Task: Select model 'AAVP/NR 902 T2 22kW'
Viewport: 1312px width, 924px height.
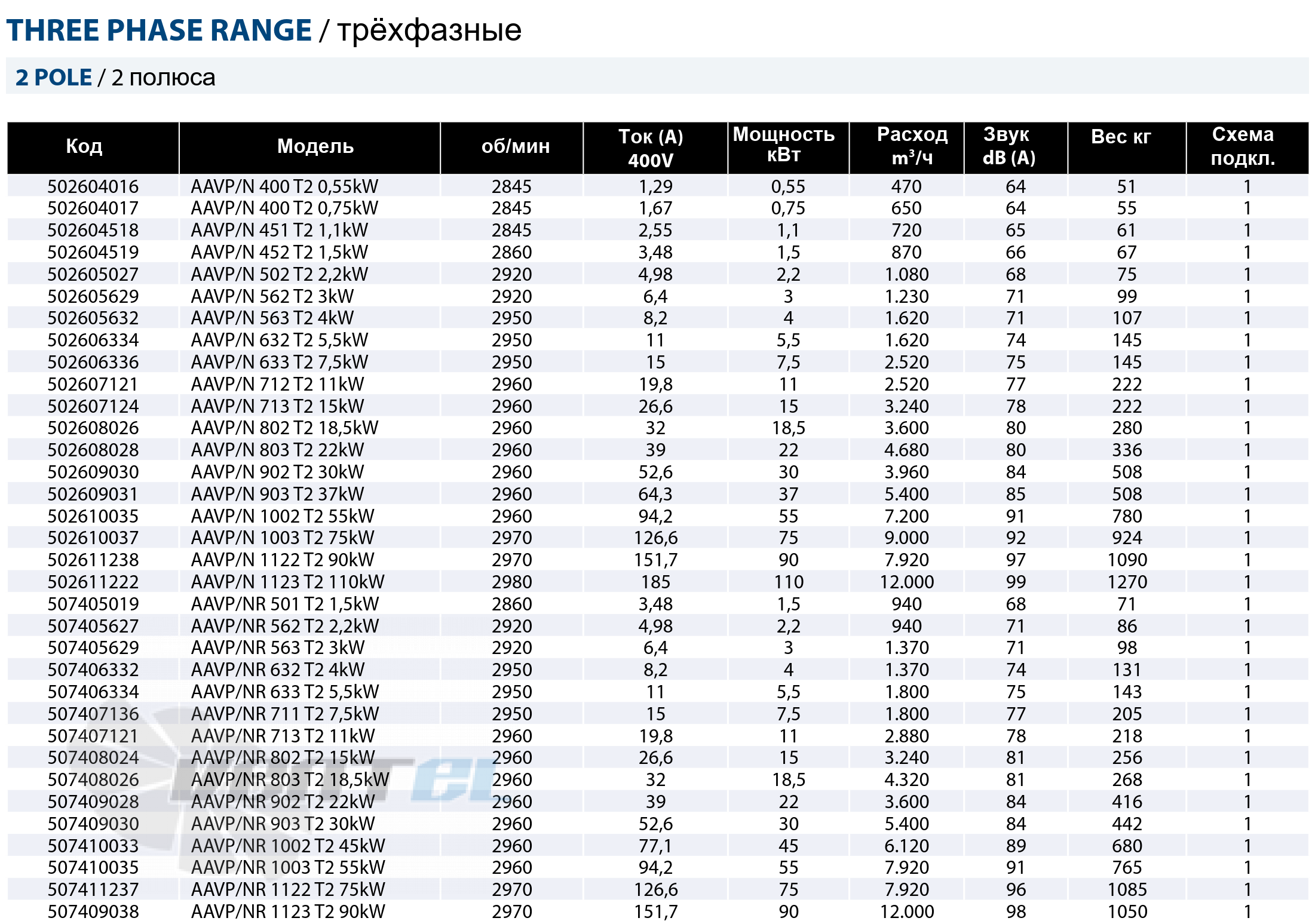Action: tap(283, 802)
